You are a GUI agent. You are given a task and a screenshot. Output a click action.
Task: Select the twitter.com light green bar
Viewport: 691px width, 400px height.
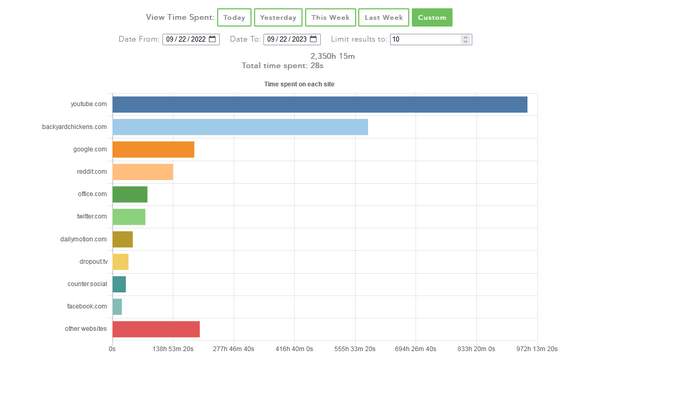129,217
